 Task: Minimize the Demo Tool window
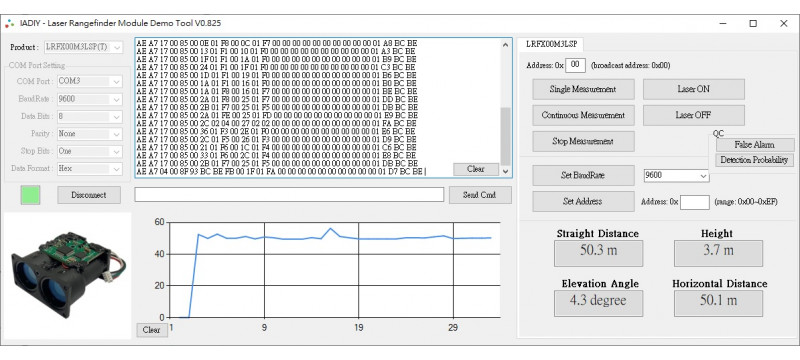(723, 23)
